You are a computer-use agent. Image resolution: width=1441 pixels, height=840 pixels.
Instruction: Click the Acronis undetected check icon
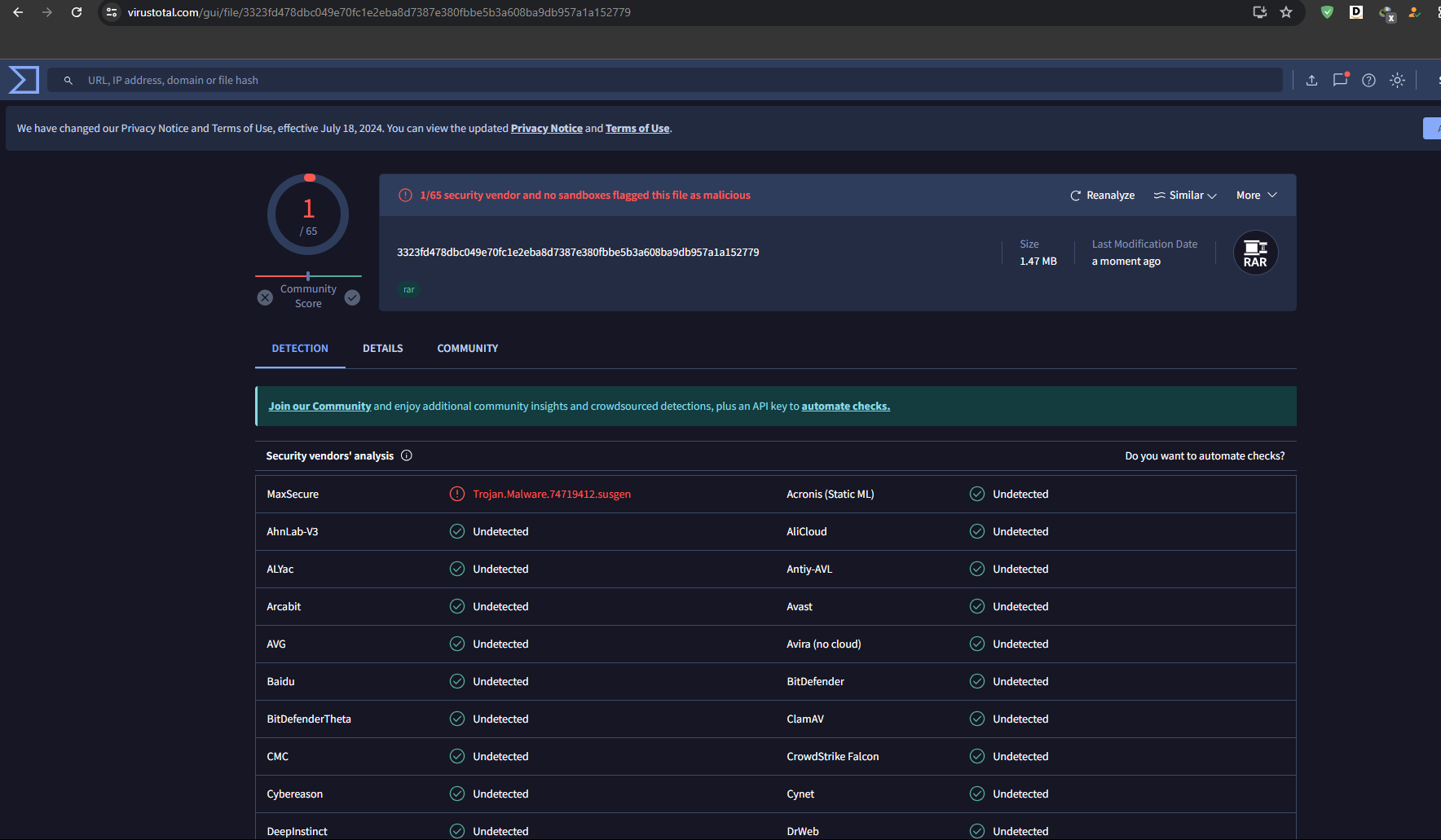tap(977, 494)
